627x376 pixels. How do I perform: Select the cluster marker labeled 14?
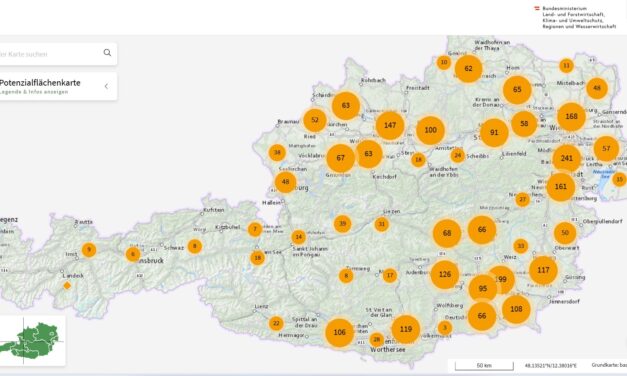[298, 237]
